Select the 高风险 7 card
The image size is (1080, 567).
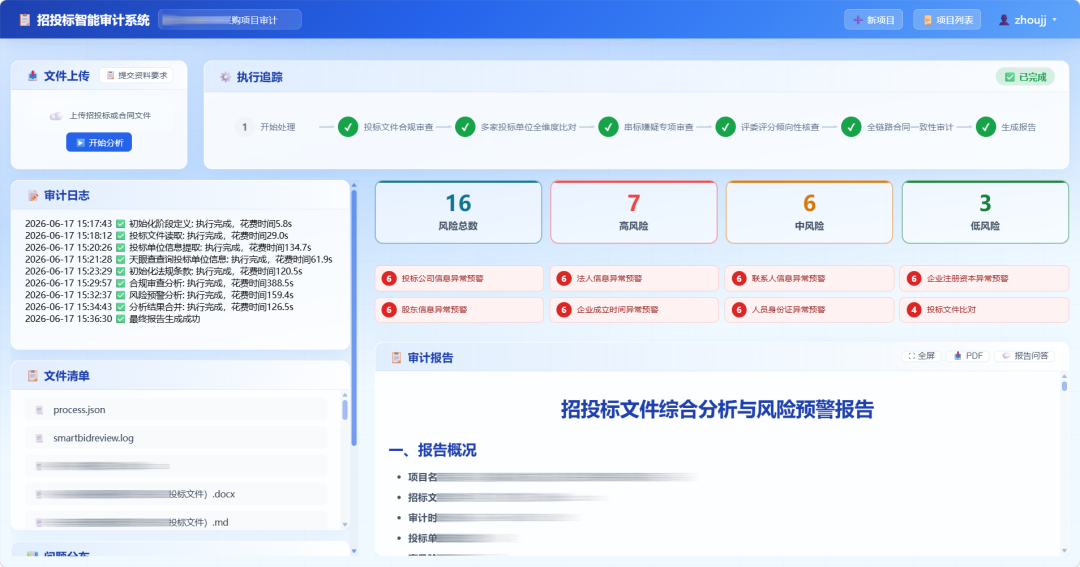point(634,212)
